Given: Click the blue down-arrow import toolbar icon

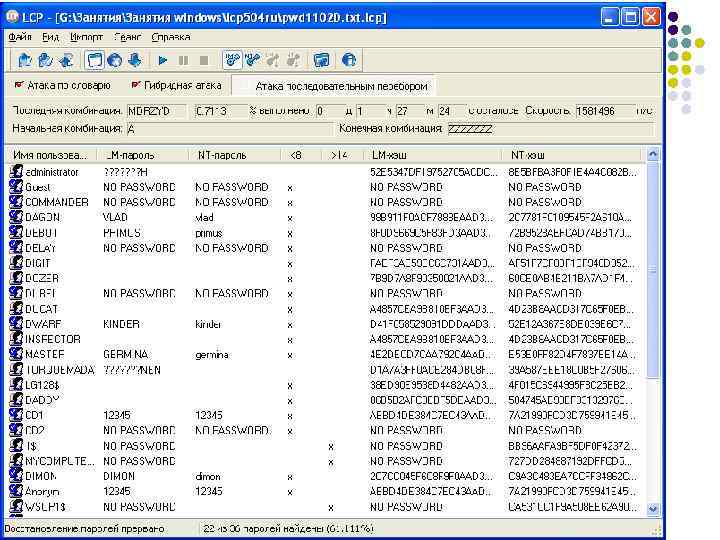Looking at the screenshot, I should (x=134, y=61).
